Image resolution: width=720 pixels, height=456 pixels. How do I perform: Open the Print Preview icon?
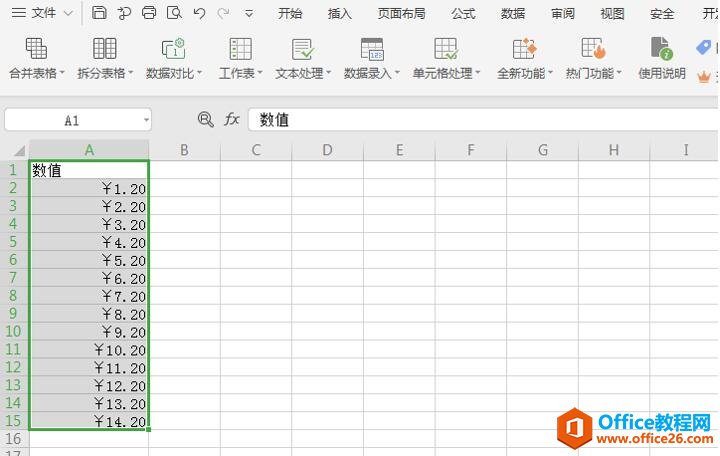(x=174, y=12)
